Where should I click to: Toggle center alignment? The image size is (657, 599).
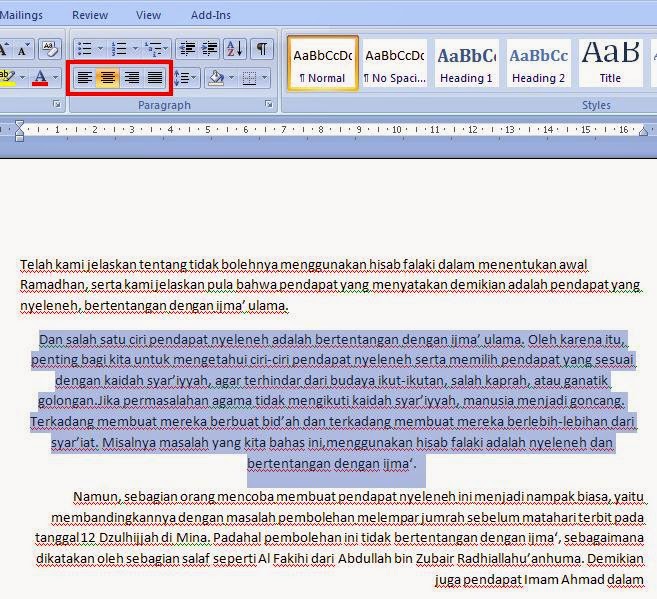pos(108,77)
